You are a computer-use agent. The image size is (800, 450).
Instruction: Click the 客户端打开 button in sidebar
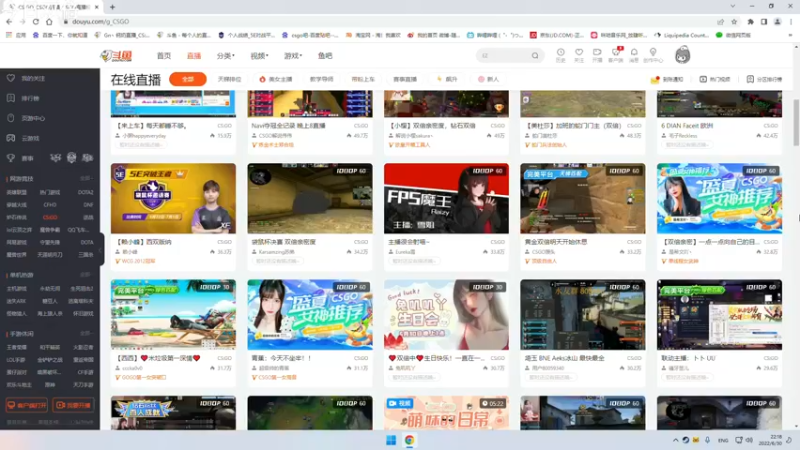tap(27, 405)
